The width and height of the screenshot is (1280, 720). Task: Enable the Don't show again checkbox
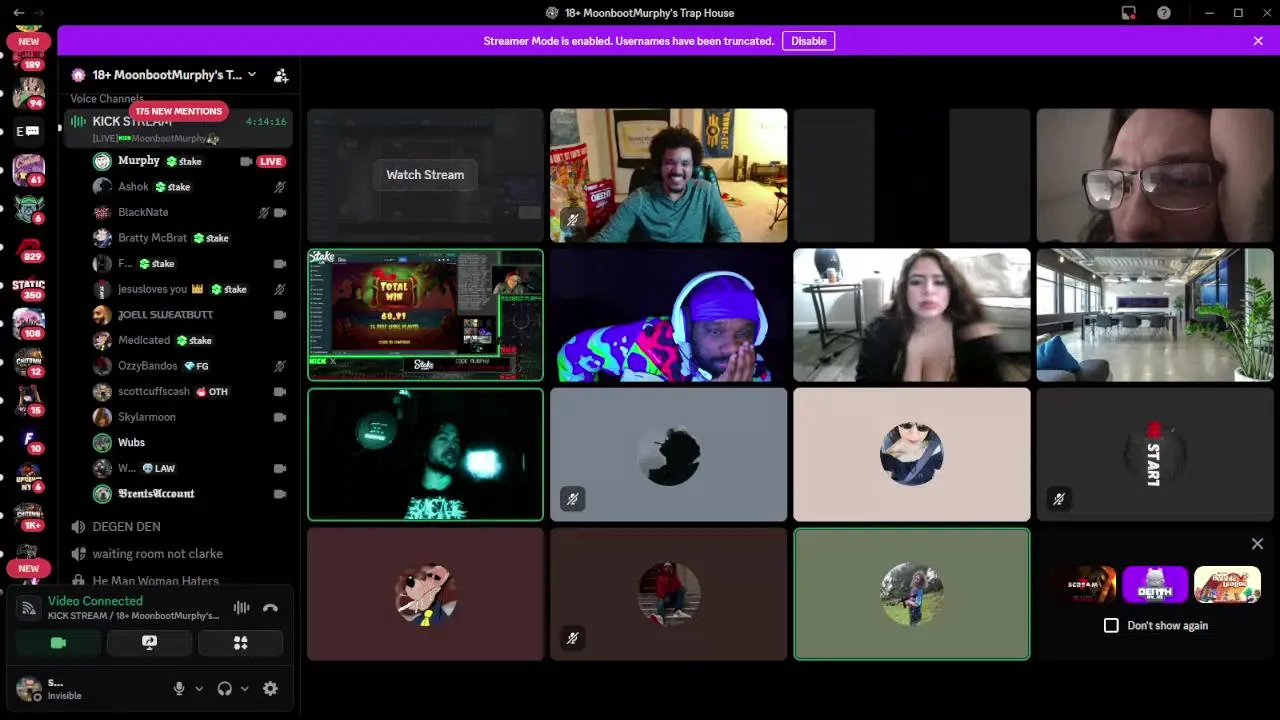point(1111,626)
